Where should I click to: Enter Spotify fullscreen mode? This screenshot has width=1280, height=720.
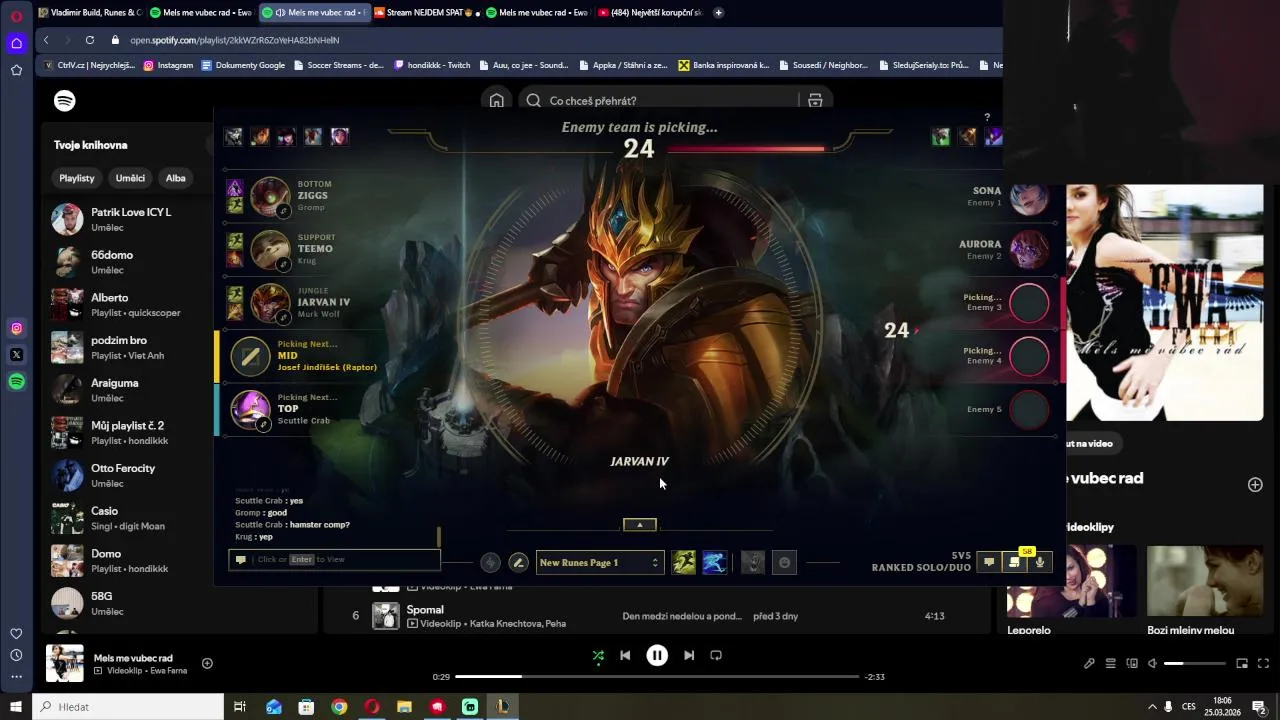click(x=1263, y=663)
